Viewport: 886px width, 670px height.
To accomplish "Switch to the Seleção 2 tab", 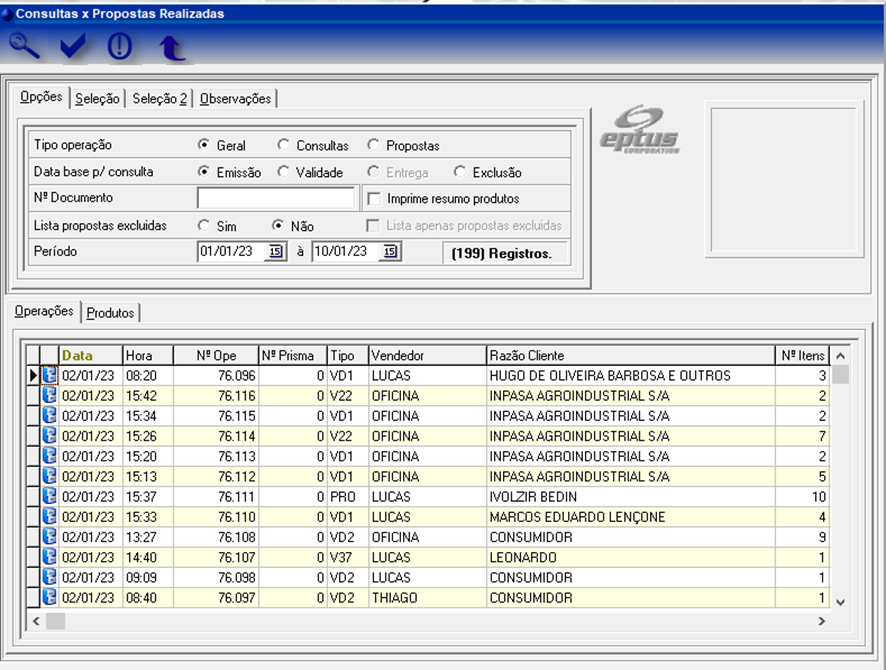I will (x=159, y=98).
